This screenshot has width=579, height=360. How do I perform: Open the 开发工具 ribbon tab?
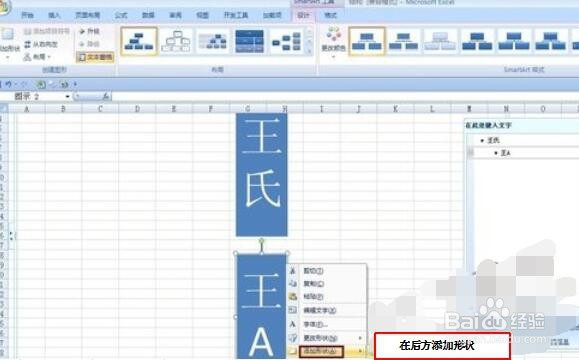coord(236,15)
